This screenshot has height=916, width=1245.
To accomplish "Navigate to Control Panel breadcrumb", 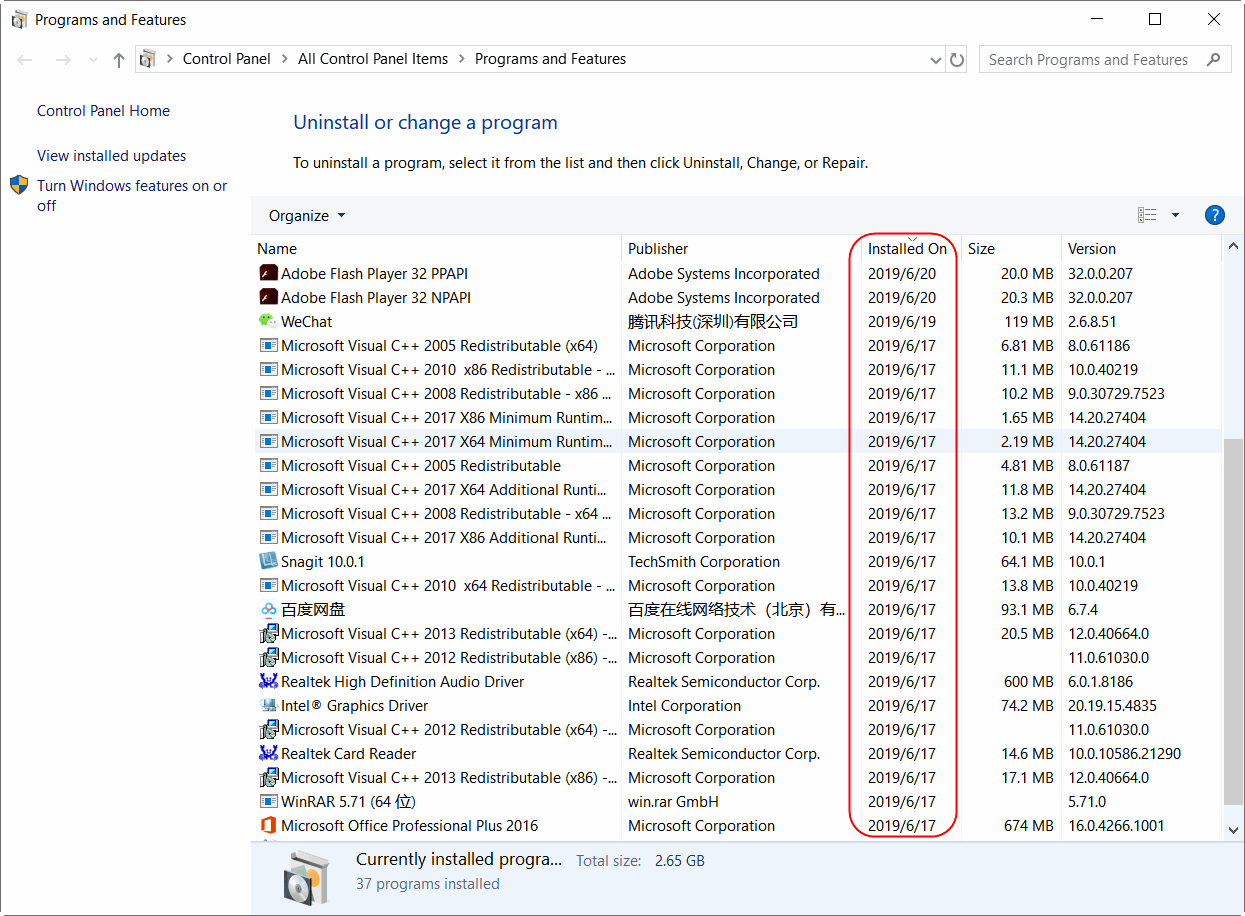I will point(227,59).
